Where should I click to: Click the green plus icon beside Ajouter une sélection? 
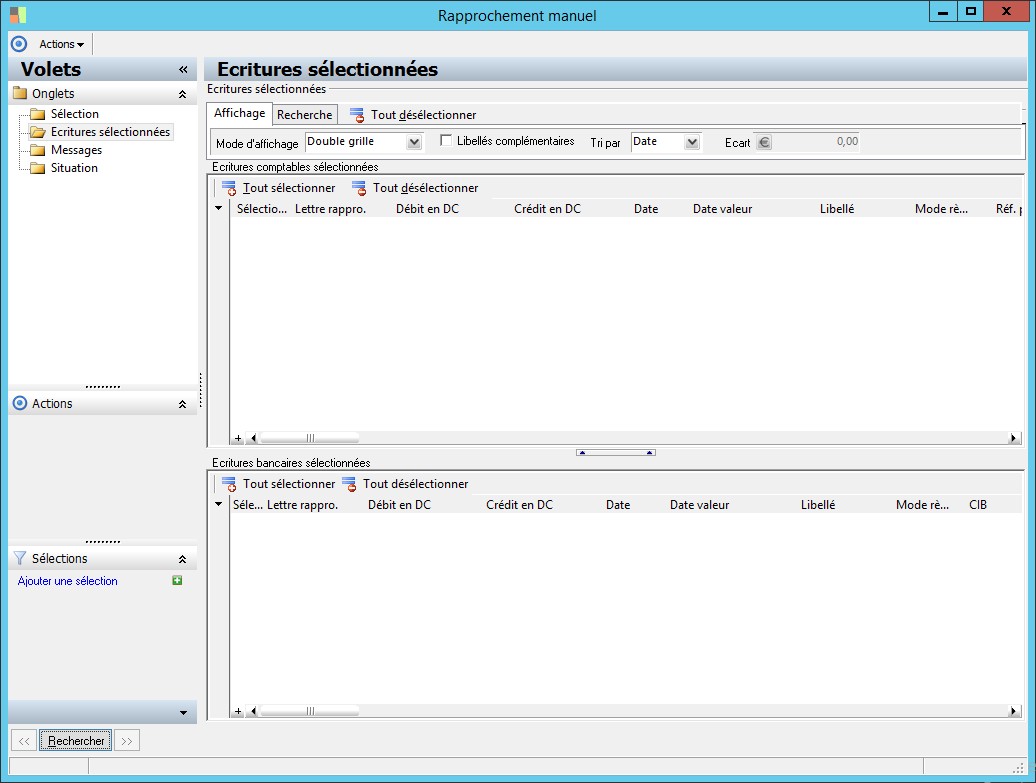coord(177,580)
